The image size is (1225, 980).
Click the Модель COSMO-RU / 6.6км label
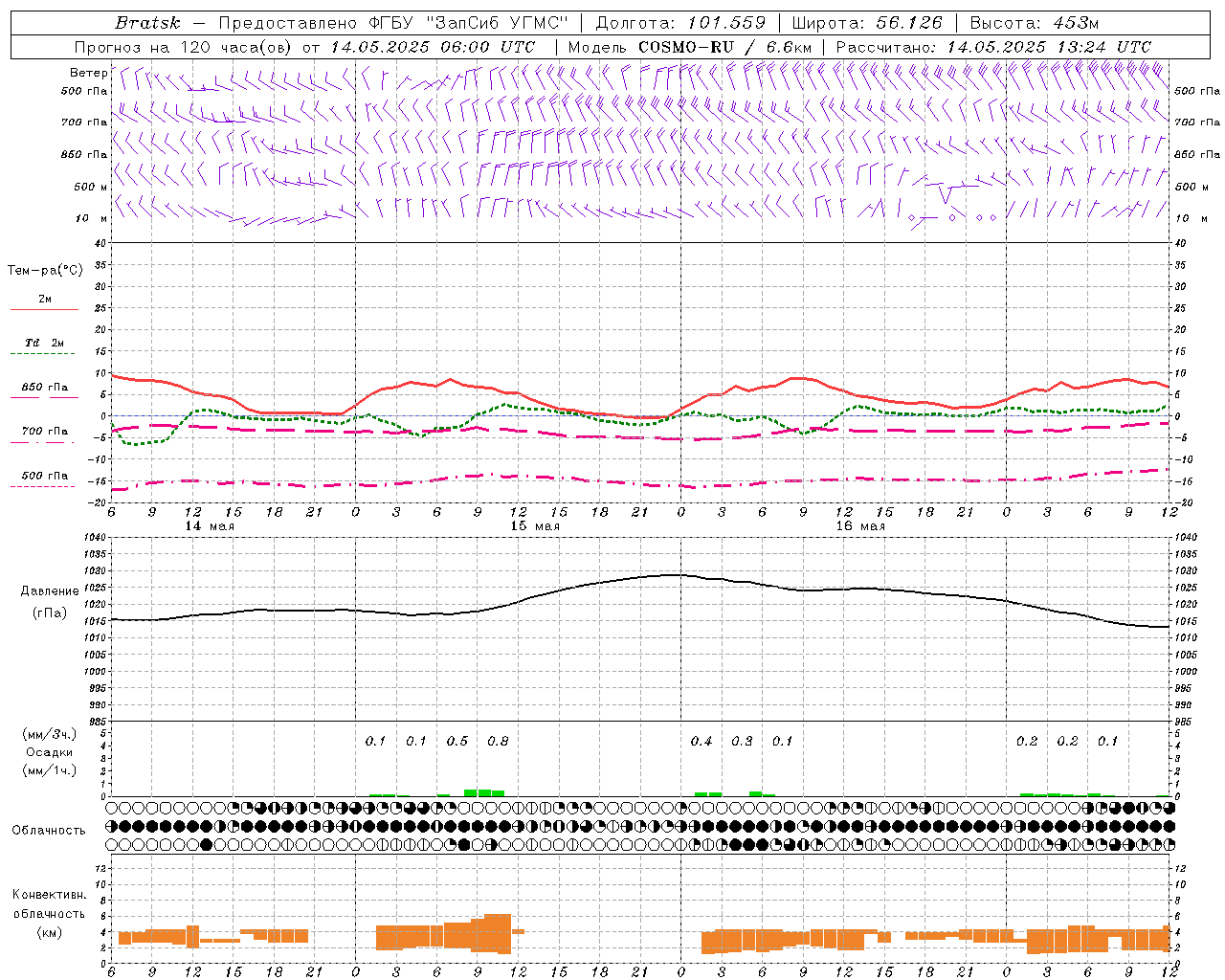[690, 47]
